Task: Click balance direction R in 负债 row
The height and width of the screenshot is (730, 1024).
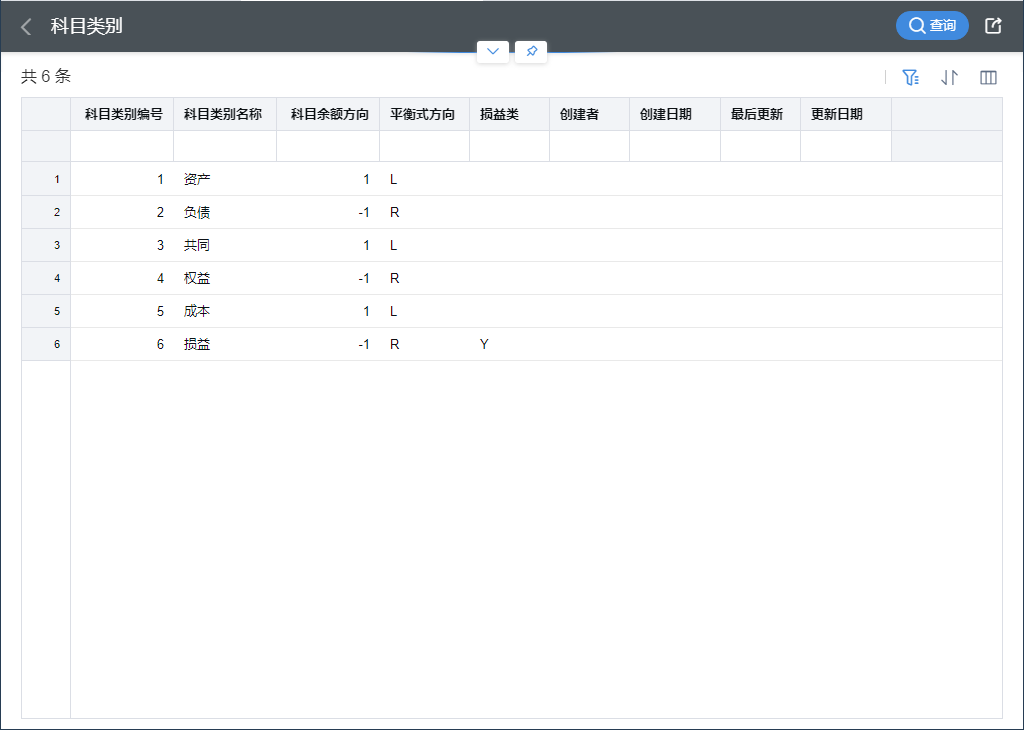Action: (x=394, y=212)
